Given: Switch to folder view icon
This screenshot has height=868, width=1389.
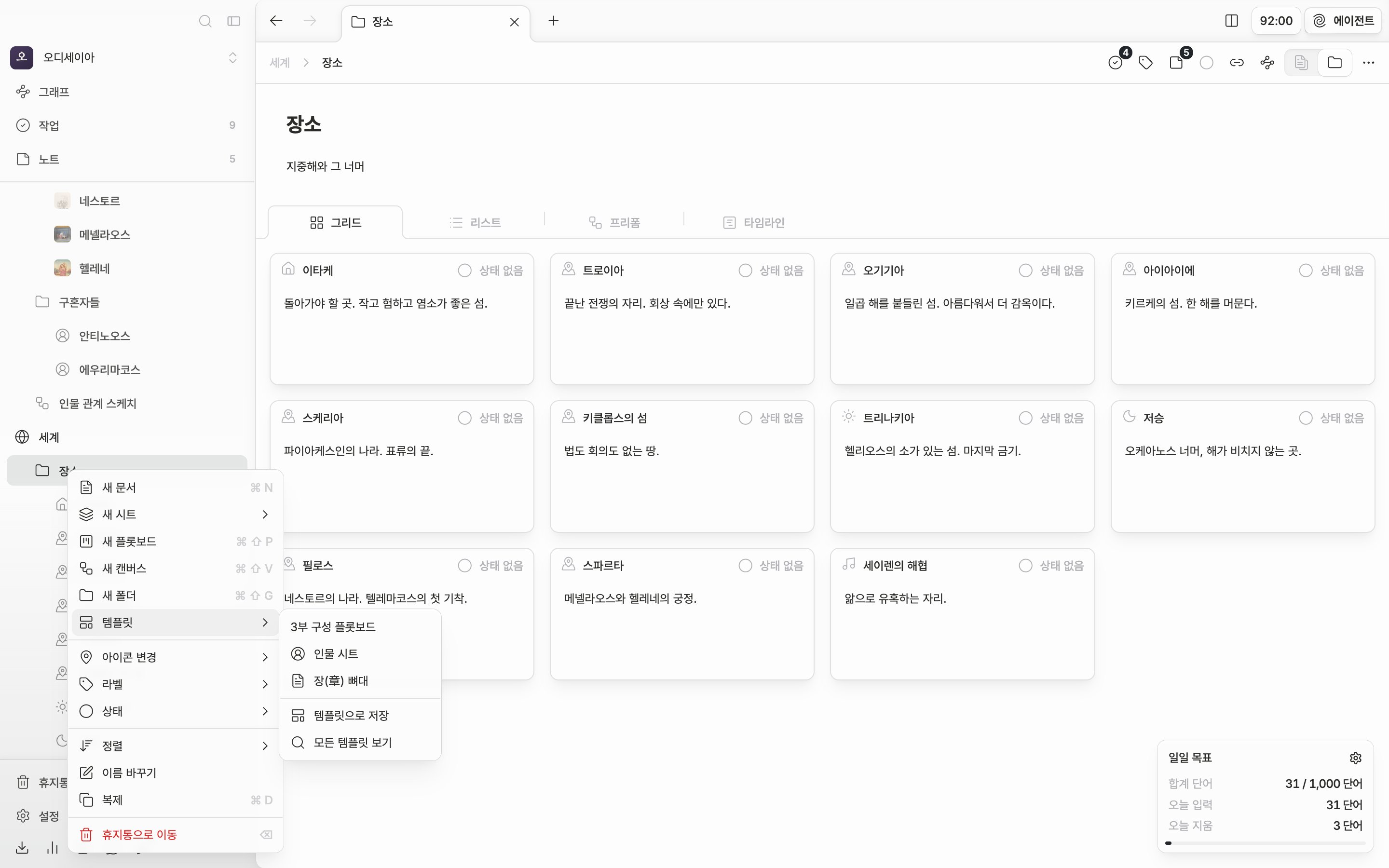Looking at the screenshot, I should 1335,63.
